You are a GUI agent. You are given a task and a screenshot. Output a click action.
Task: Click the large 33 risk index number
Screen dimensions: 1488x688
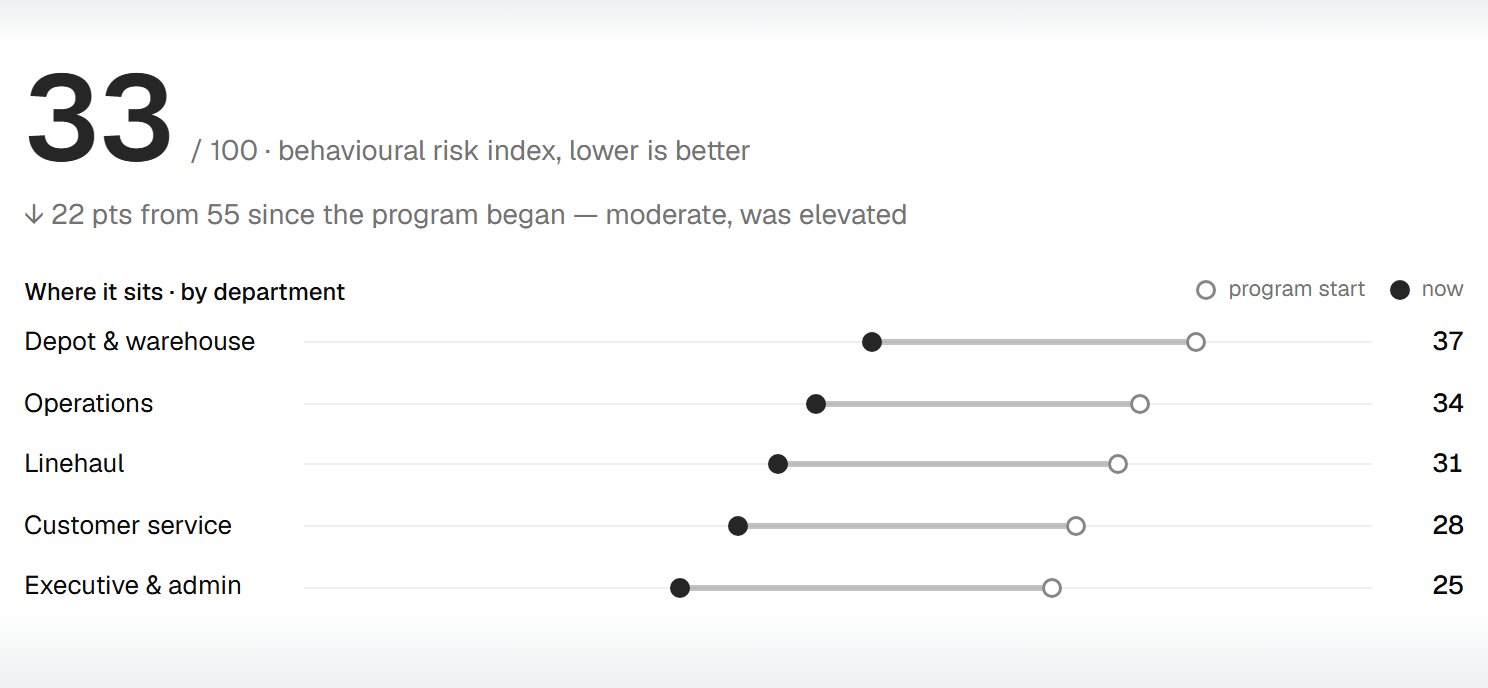coord(99,118)
